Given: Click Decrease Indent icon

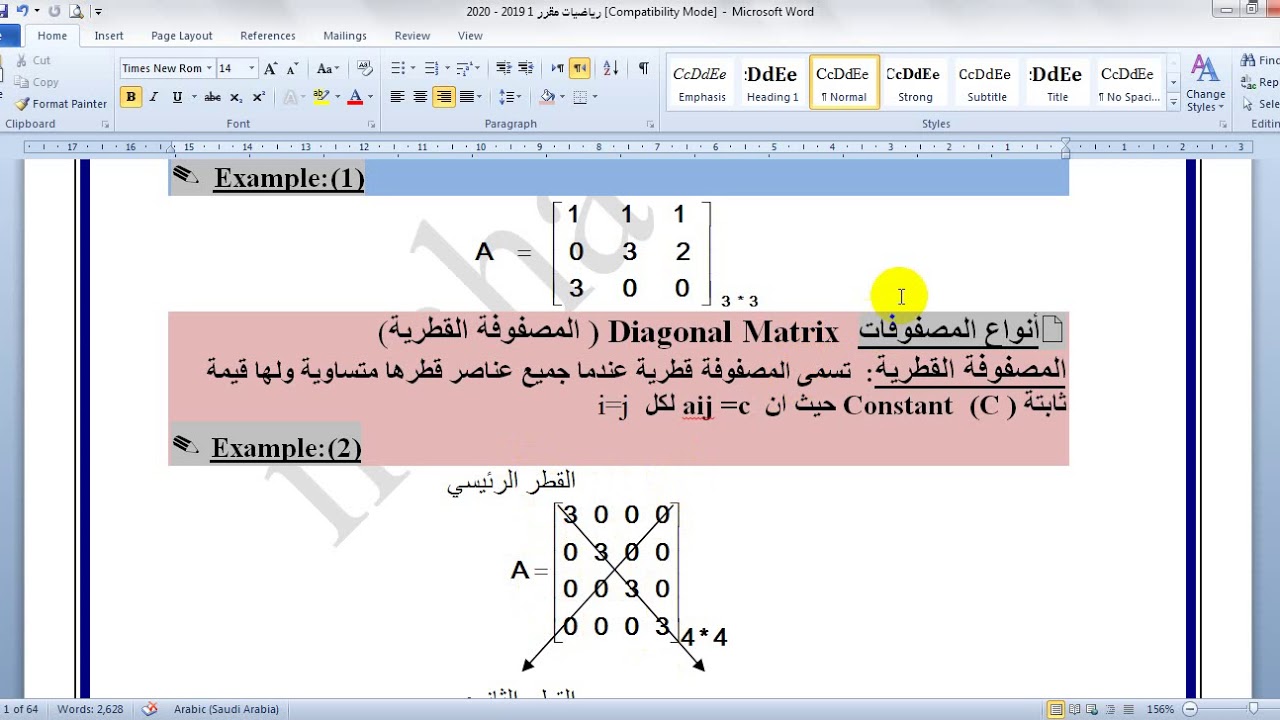Looking at the screenshot, I should coord(503,68).
